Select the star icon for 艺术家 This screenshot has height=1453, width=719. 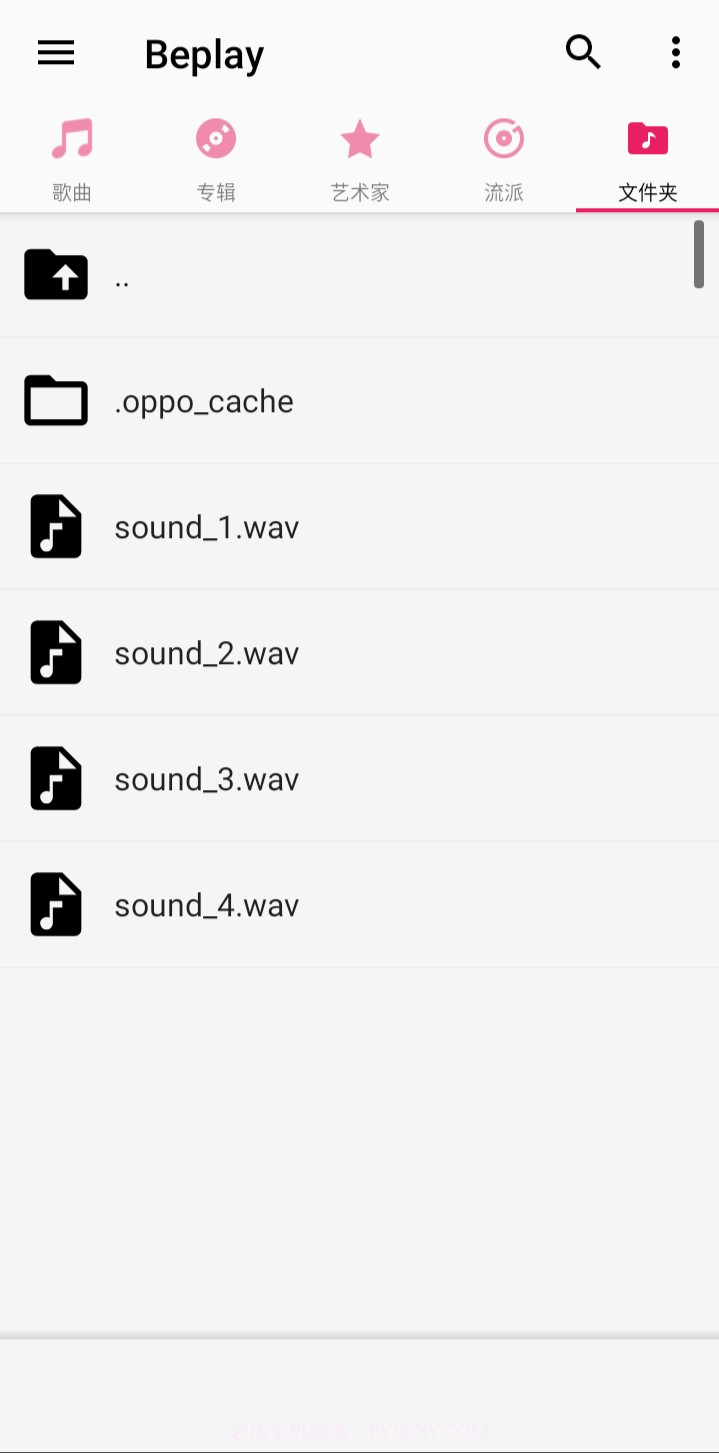[359, 138]
